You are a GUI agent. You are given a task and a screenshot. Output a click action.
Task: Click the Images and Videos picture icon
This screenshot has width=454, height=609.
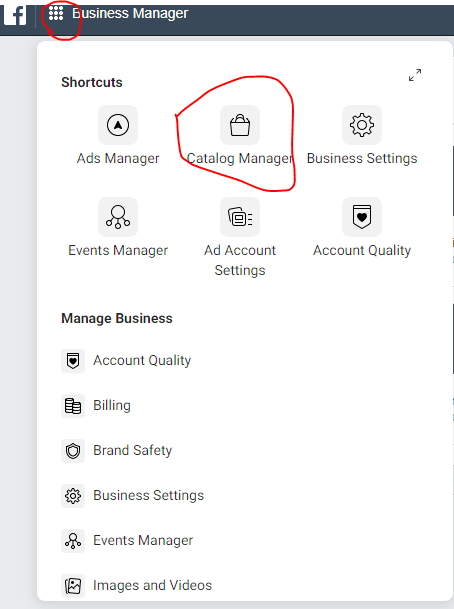(x=73, y=586)
